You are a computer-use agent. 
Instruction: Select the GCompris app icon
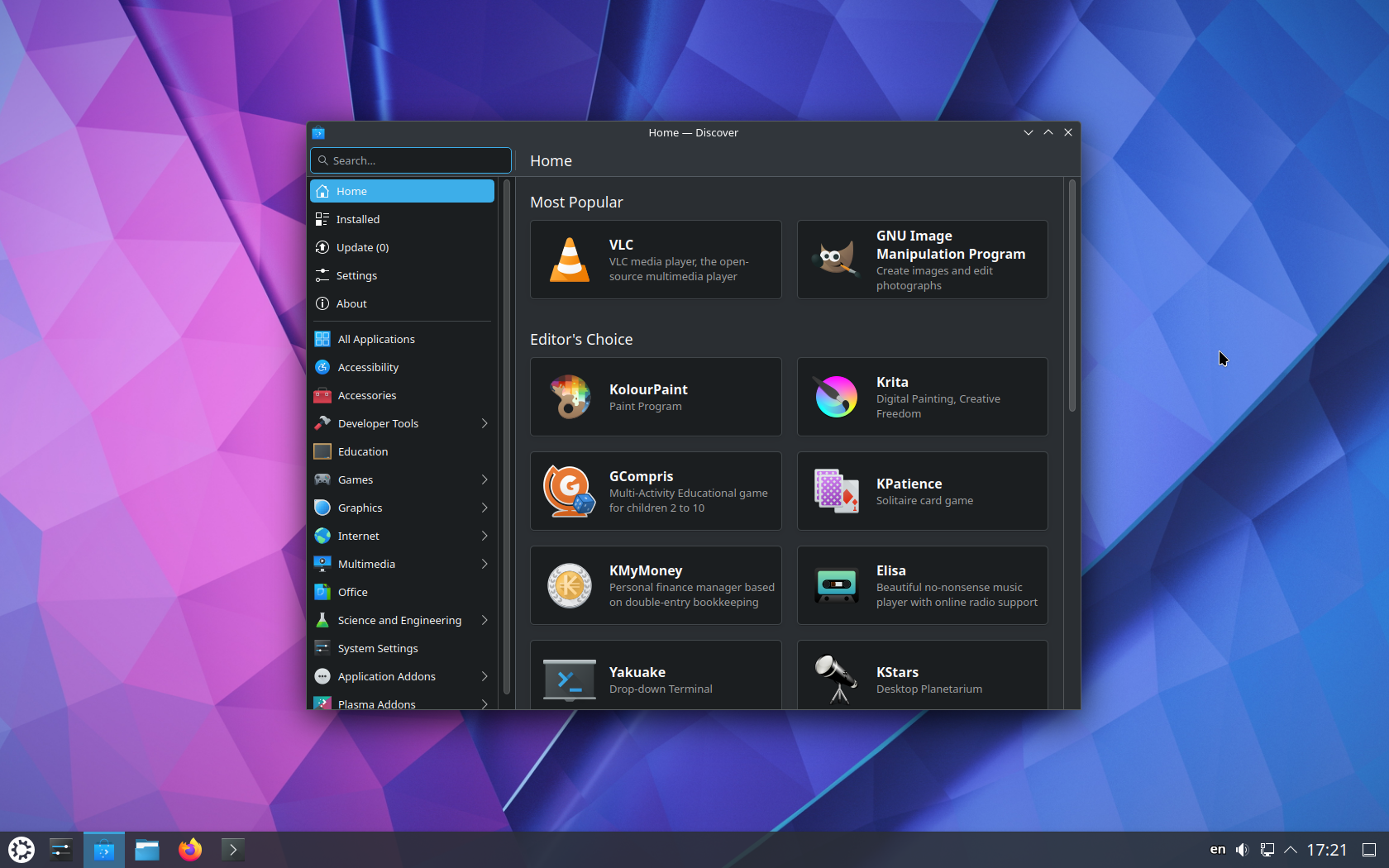click(x=570, y=491)
